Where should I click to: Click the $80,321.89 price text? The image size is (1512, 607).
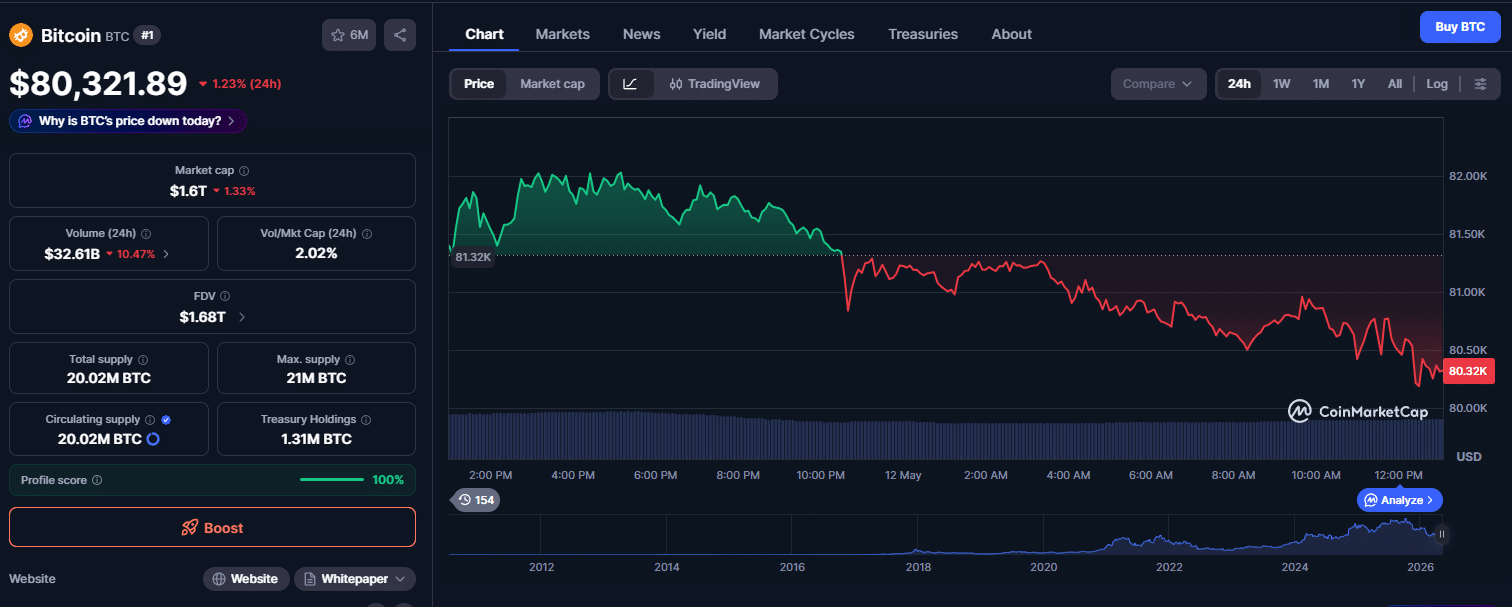(x=98, y=83)
